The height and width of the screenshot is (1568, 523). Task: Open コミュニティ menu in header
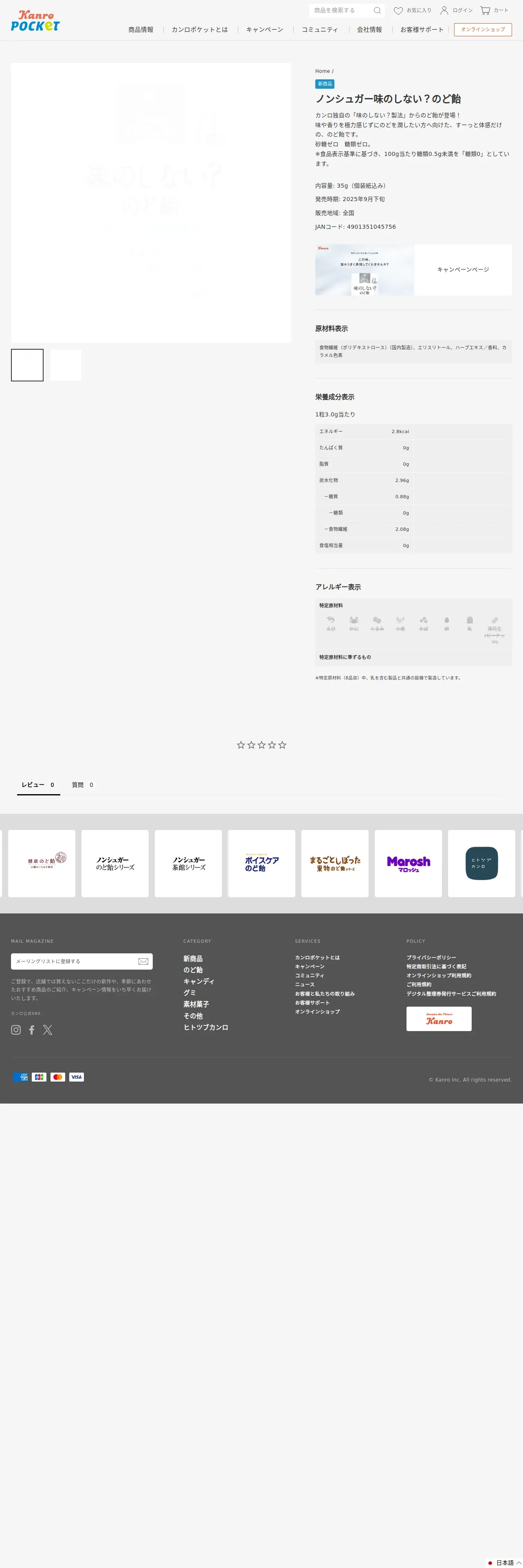pos(320,30)
